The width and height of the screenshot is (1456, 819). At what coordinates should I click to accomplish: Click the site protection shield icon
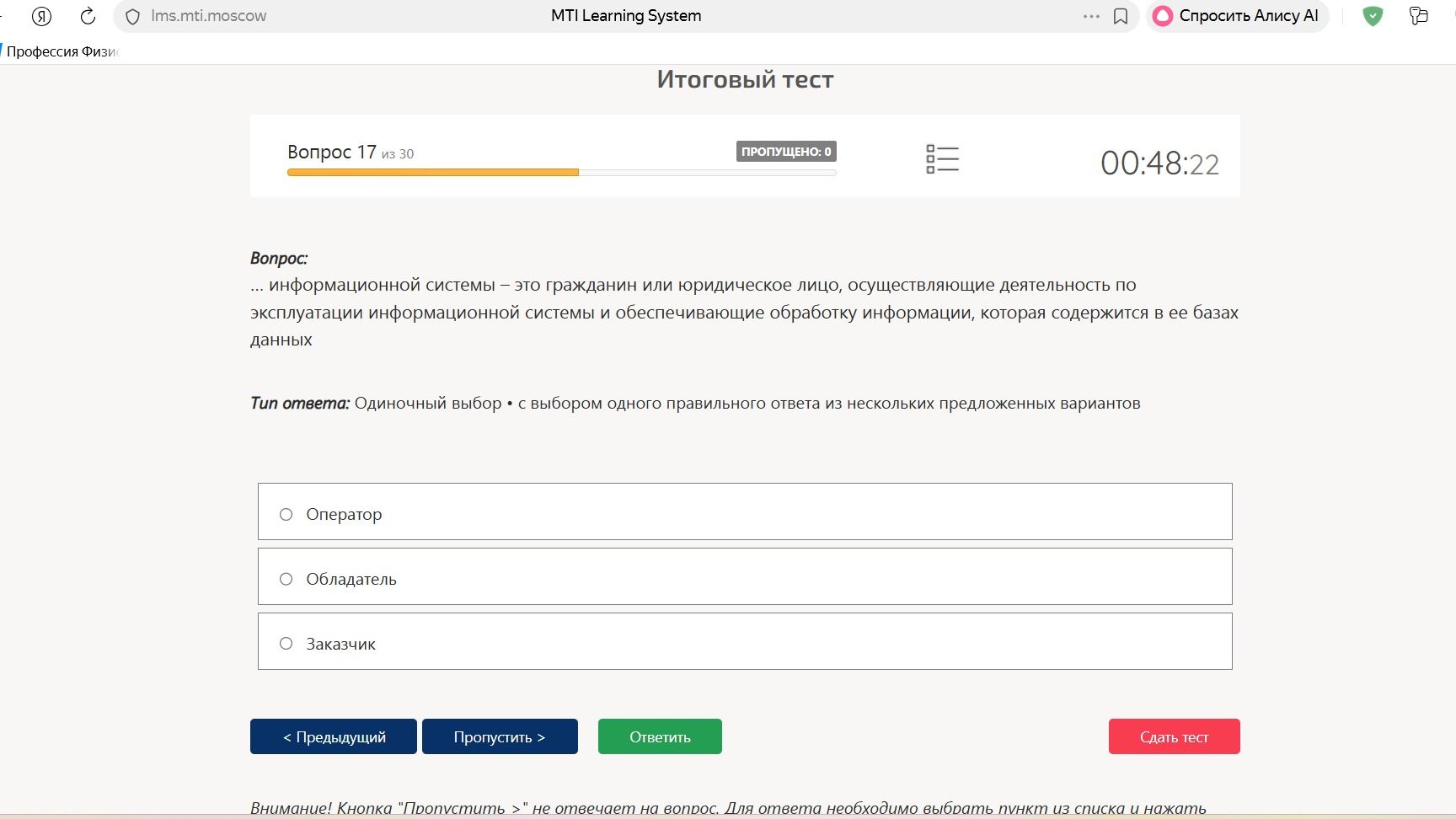(x=132, y=17)
